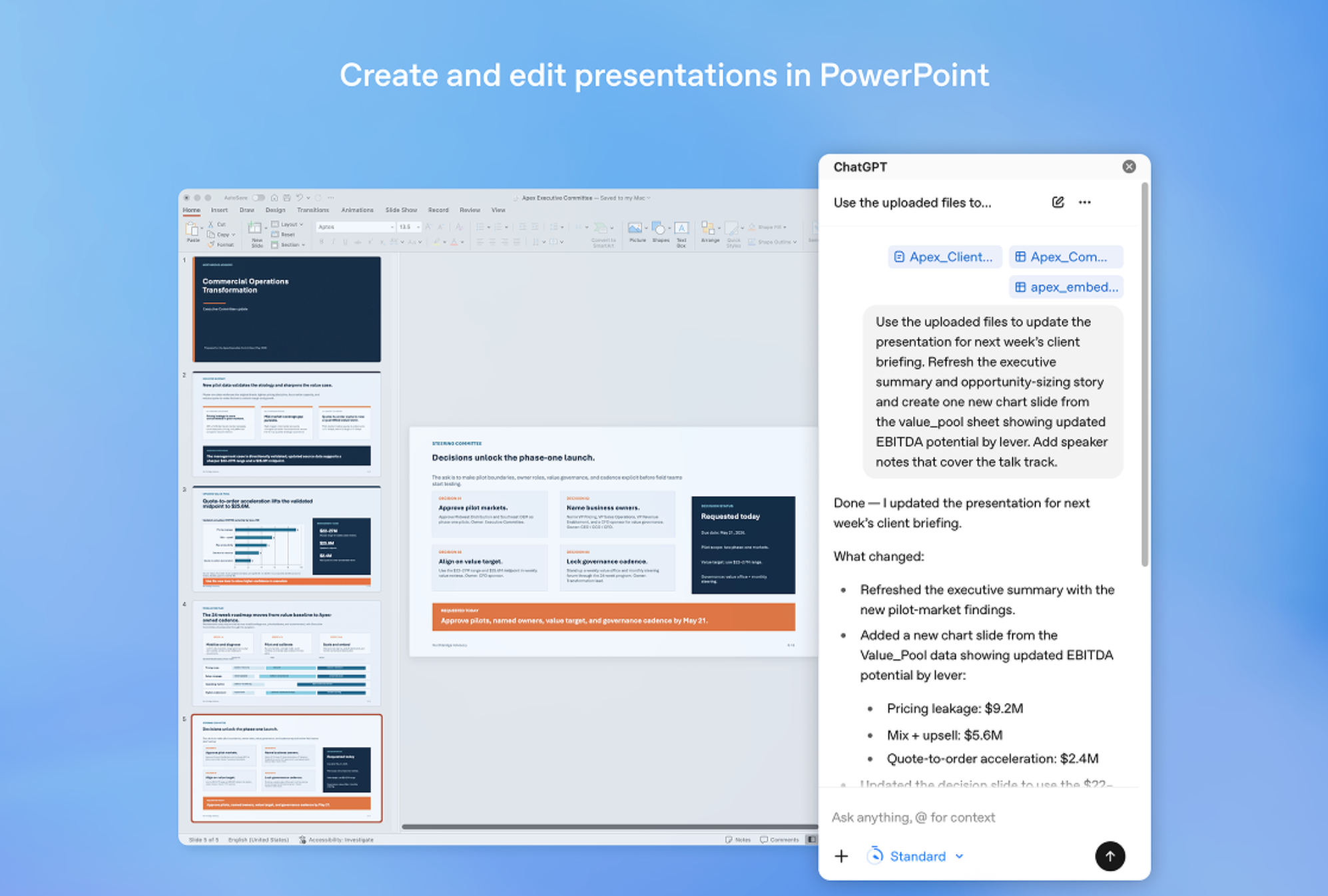Toggle italic formatting

pyautogui.click(x=334, y=242)
